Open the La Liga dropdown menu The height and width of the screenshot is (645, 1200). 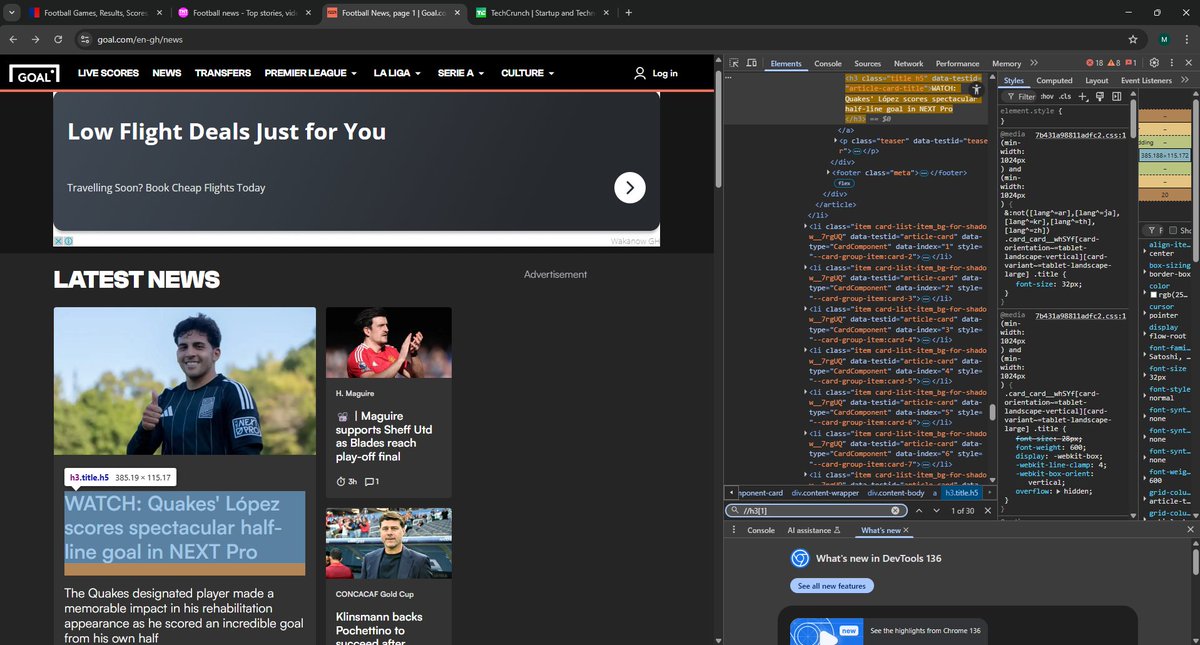coord(397,73)
